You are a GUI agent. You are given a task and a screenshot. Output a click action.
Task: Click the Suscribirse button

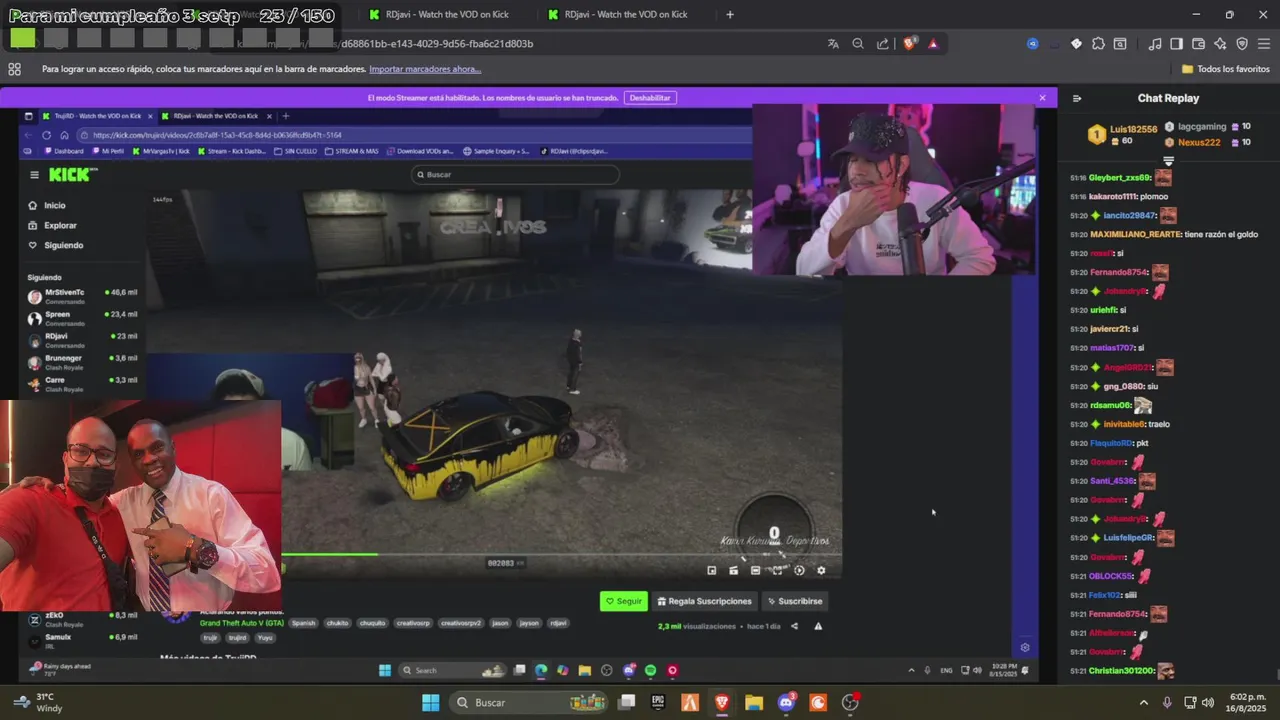click(794, 601)
